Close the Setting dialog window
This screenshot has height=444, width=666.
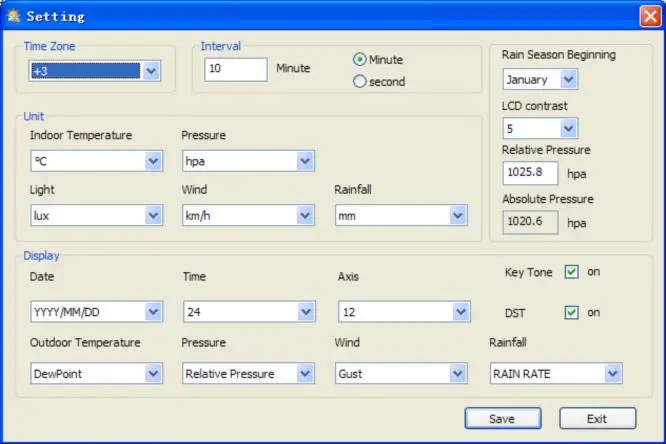point(650,17)
